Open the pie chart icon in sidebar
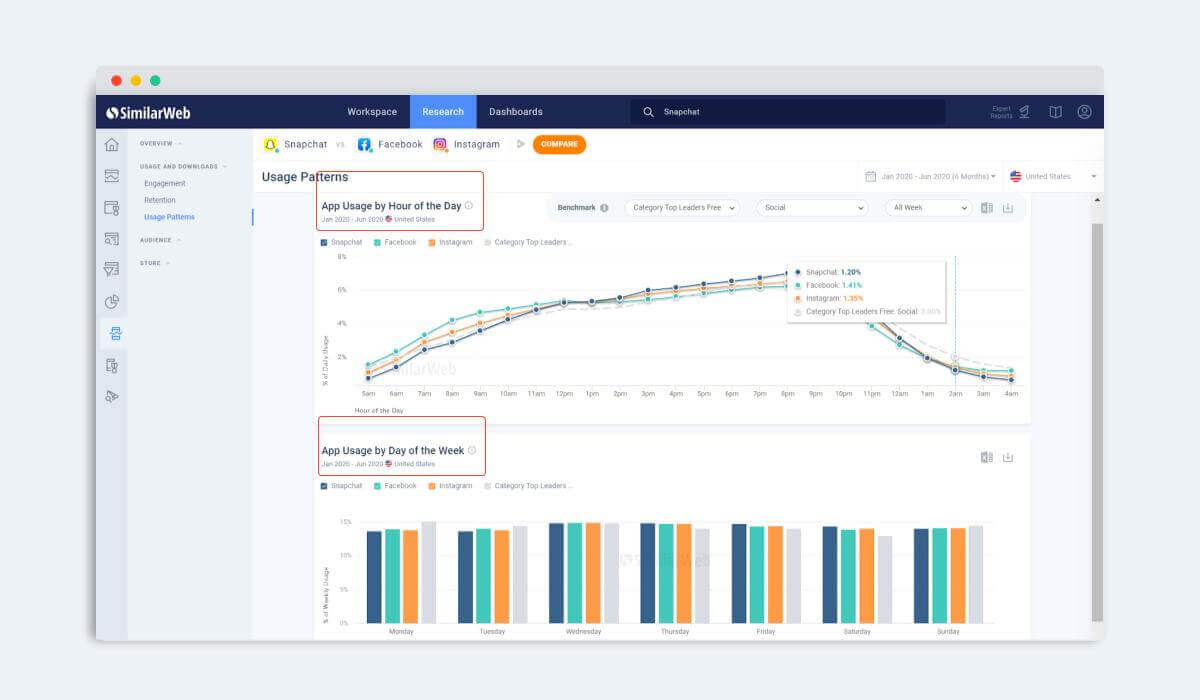Screen dimensions: 1200x700 click(x=111, y=301)
